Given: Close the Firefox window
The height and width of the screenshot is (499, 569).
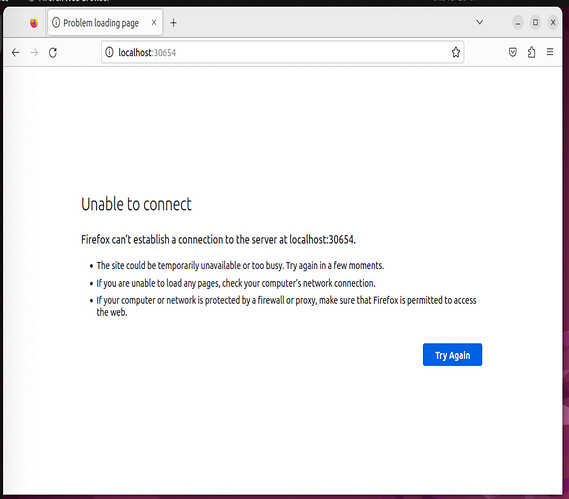Looking at the screenshot, I should coord(553,23).
